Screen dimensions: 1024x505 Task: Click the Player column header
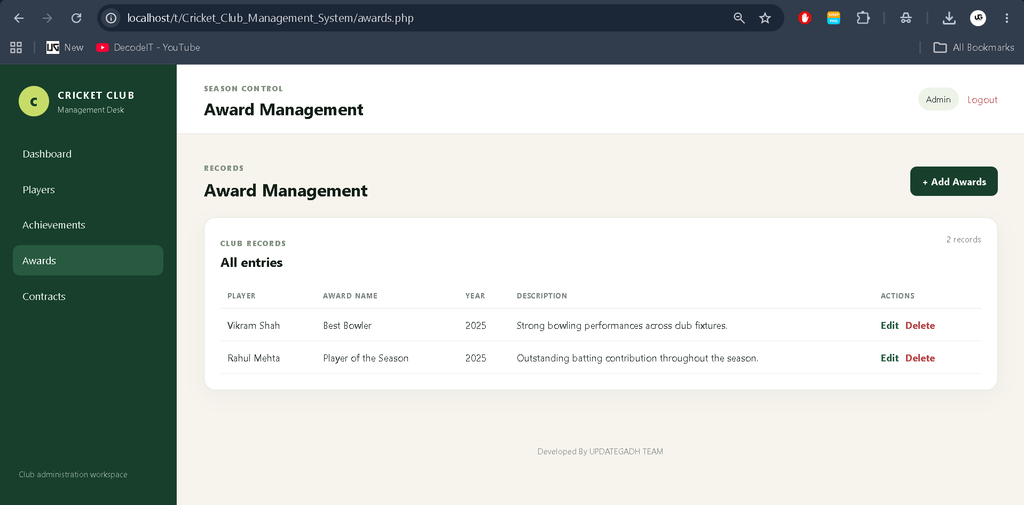point(241,296)
